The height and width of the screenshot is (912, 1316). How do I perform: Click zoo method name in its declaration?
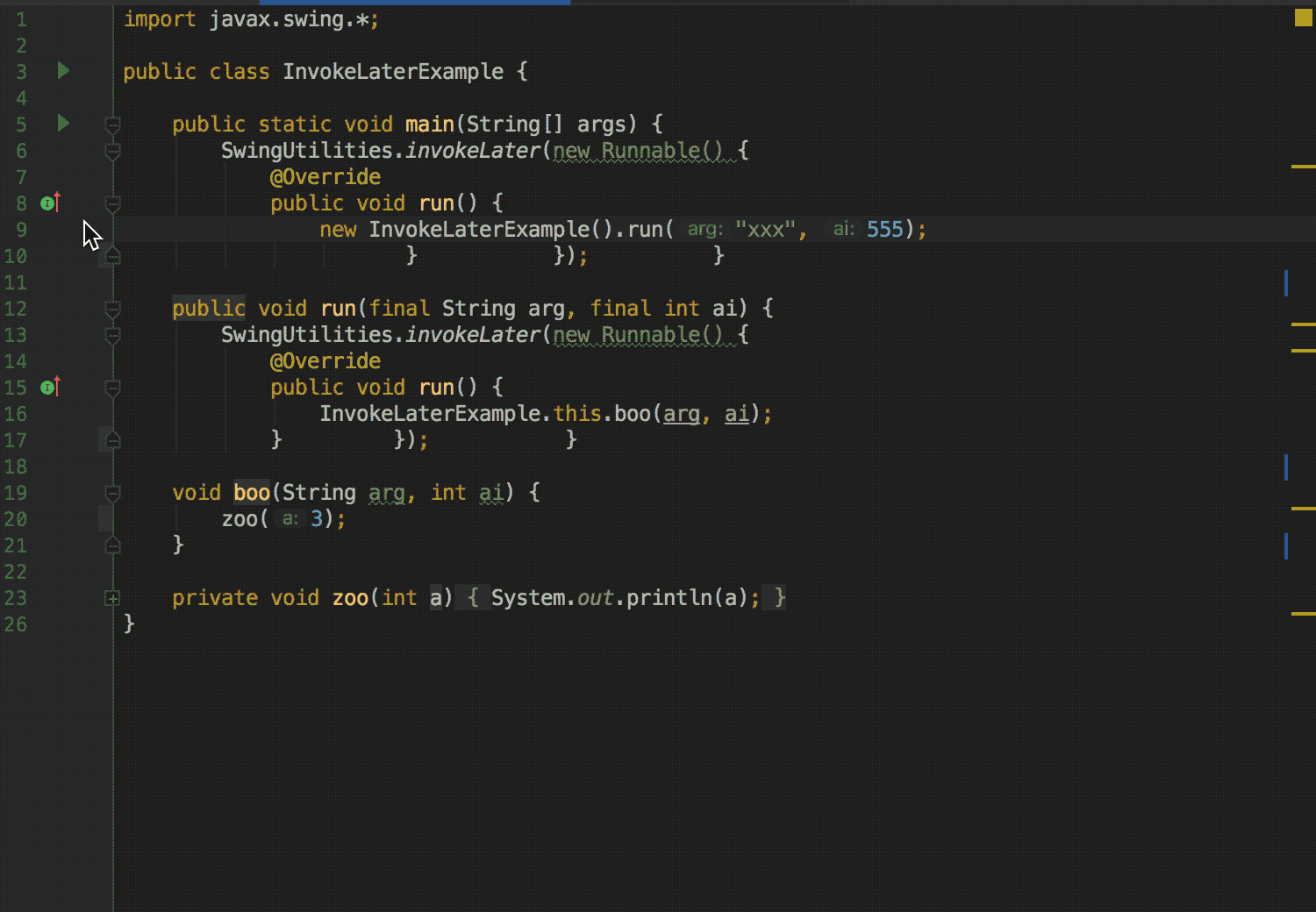[x=350, y=598]
